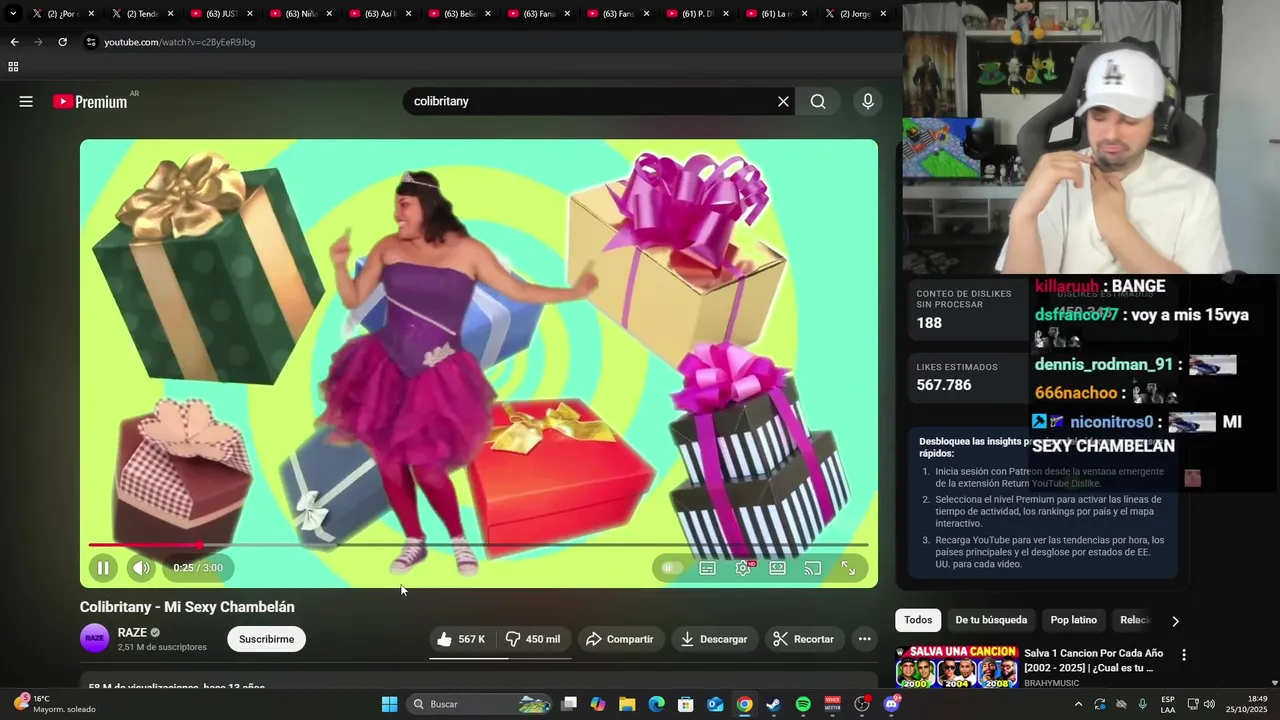Open the weather widget showing 16°C

[55, 704]
